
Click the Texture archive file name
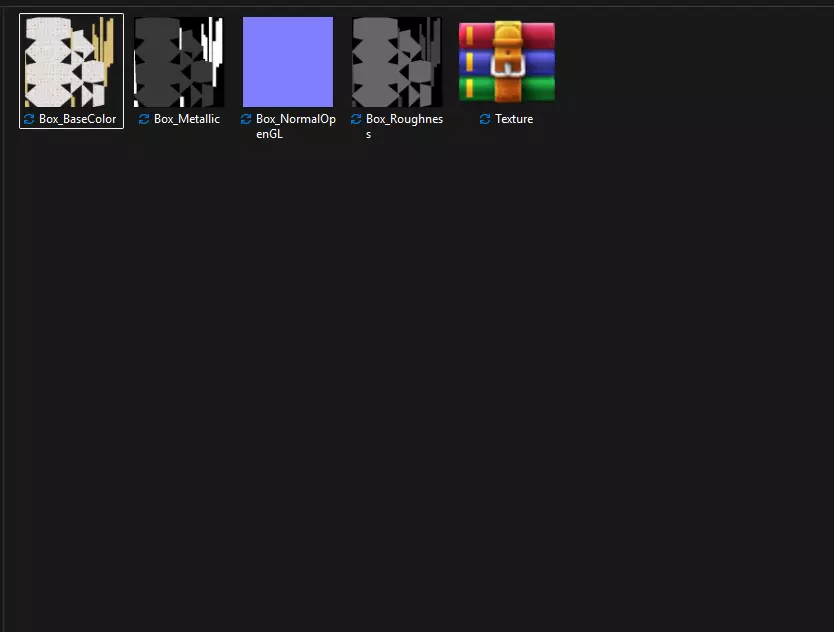[x=514, y=119]
